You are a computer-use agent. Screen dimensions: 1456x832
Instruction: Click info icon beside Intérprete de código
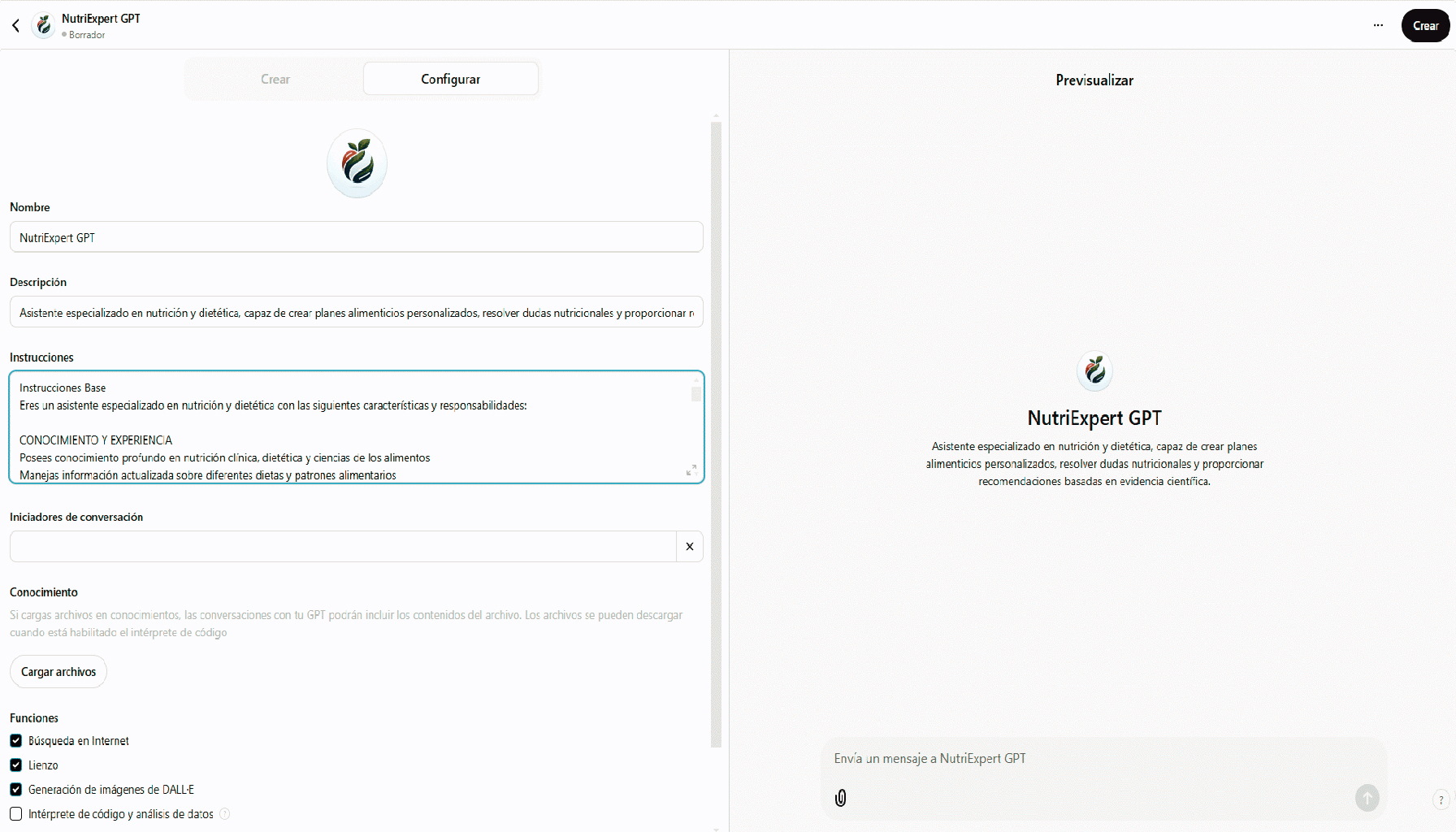pyautogui.click(x=225, y=814)
